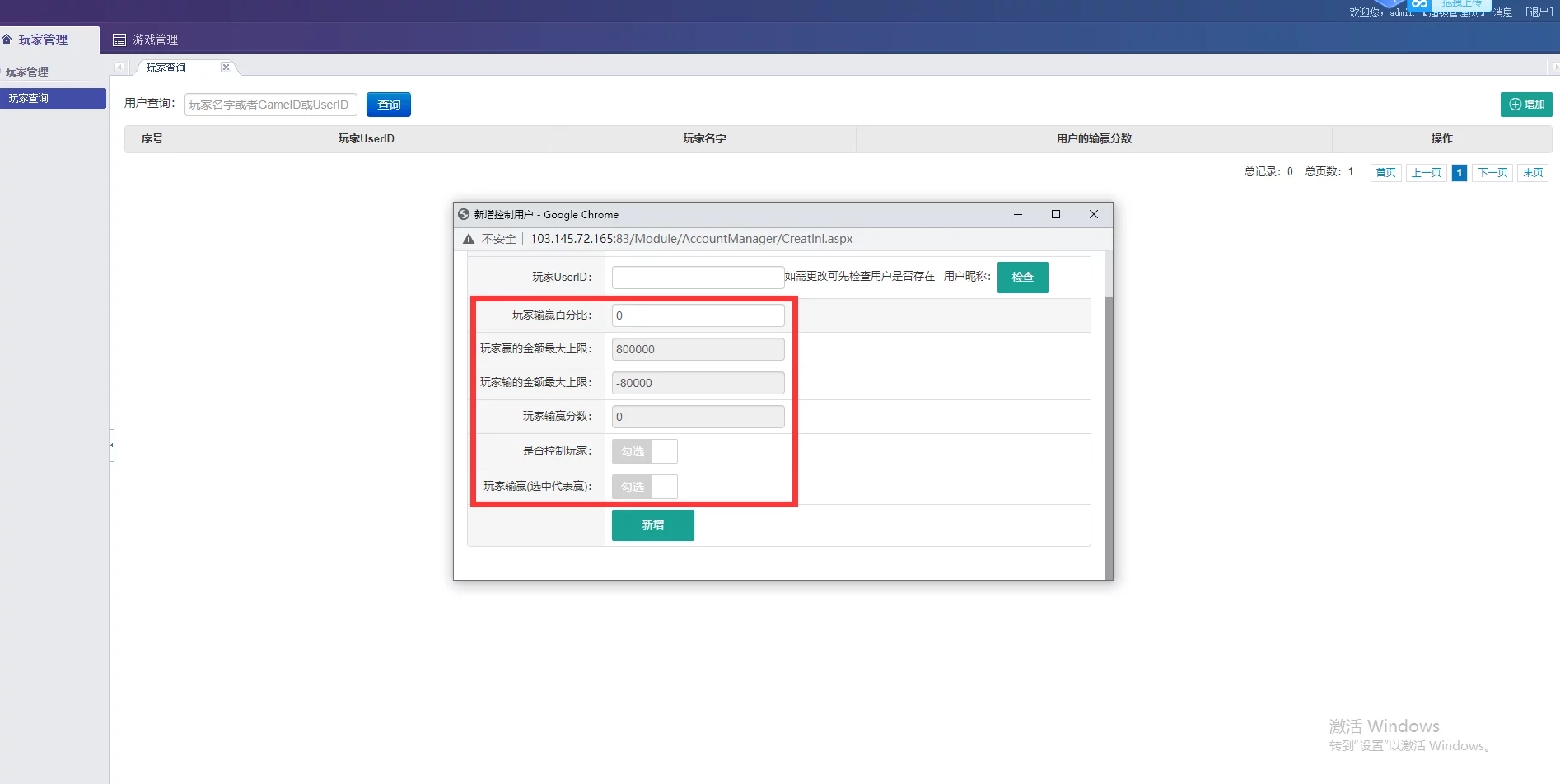Click the left tab-scroll arrow icon
The height and width of the screenshot is (784, 1560).
(x=119, y=68)
